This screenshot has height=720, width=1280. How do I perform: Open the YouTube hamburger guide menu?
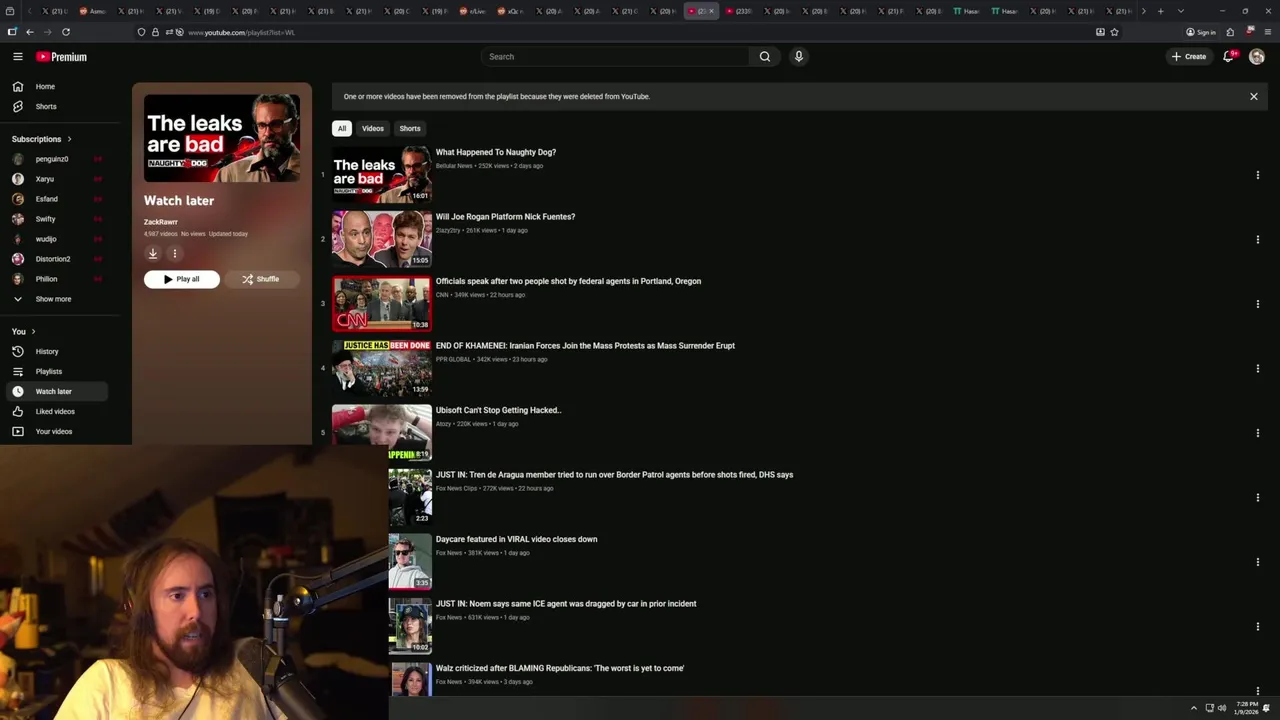tap(18, 57)
